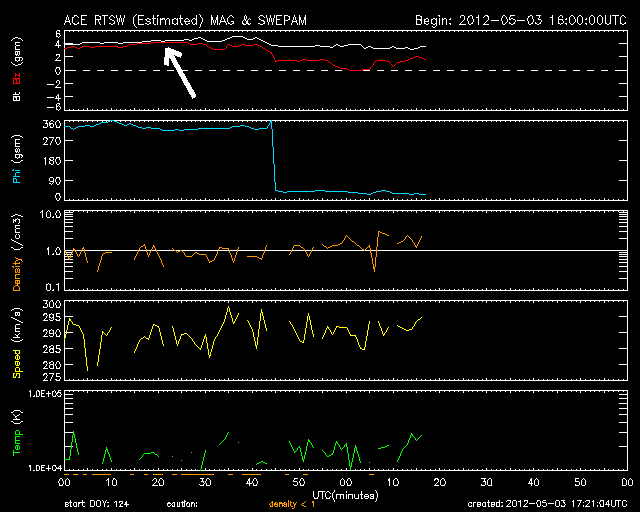Click the 300 tick label on Speed axis
Image resolution: width=640 pixels, height=512 pixels.
[x=53, y=304]
